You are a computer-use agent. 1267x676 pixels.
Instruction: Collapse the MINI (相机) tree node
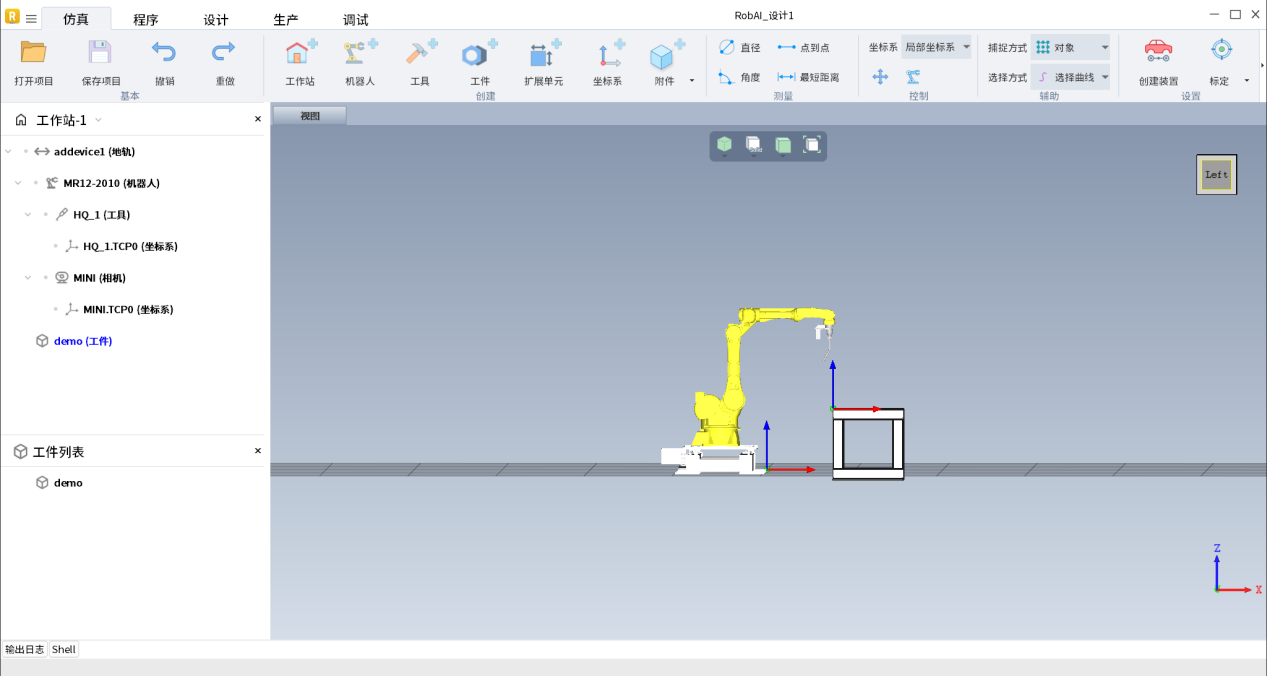(29, 278)
